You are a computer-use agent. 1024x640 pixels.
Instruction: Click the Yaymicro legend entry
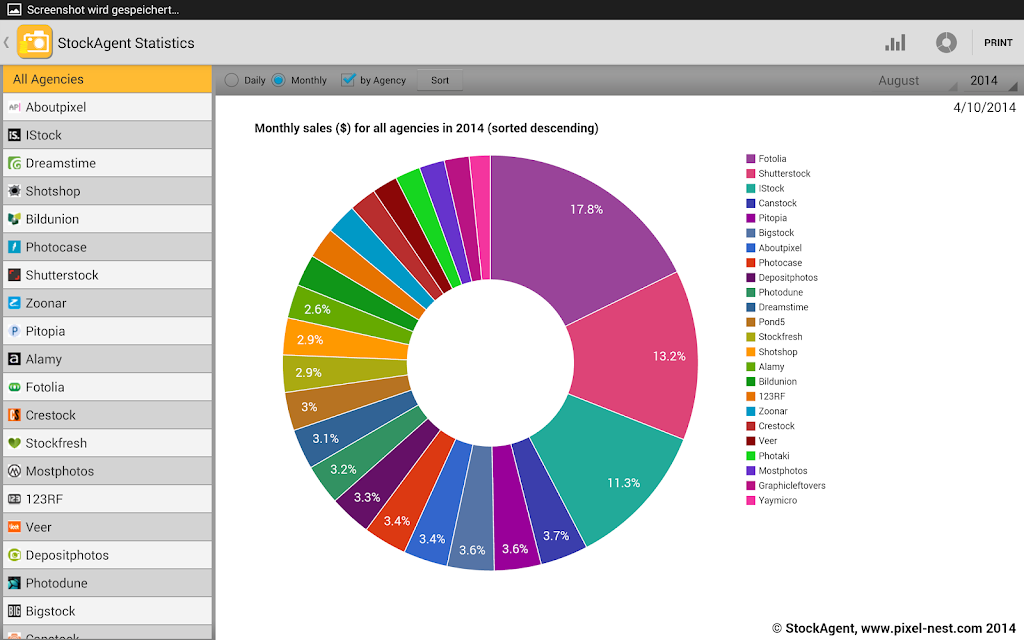point(771,500)
